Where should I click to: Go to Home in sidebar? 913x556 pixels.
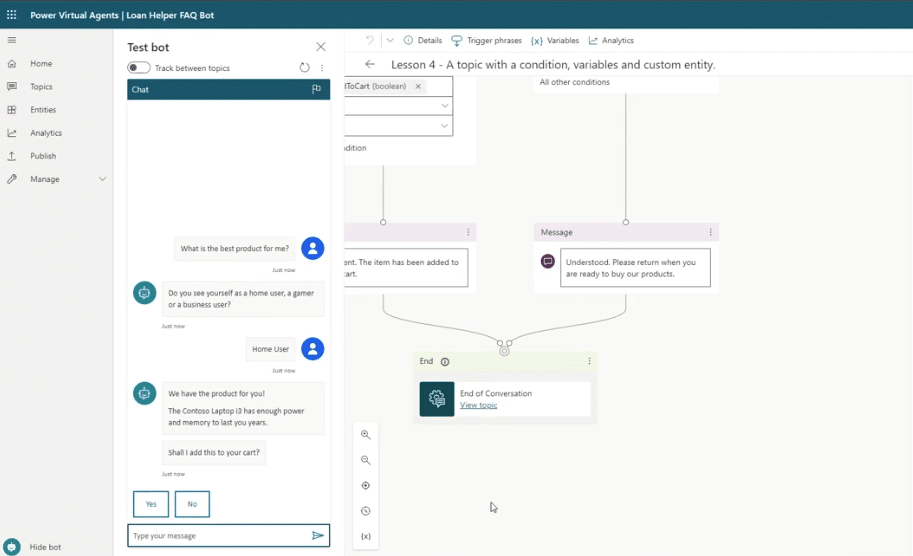tap(41, 63)
